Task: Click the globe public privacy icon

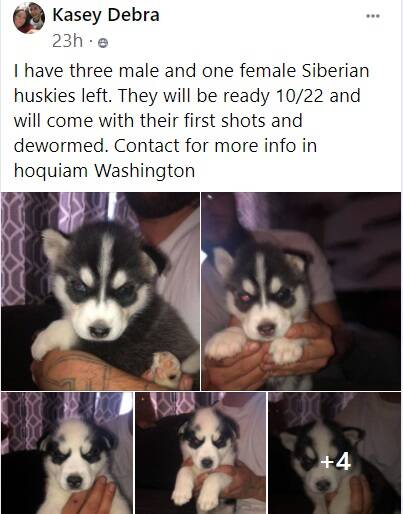Action: (103, 43)
